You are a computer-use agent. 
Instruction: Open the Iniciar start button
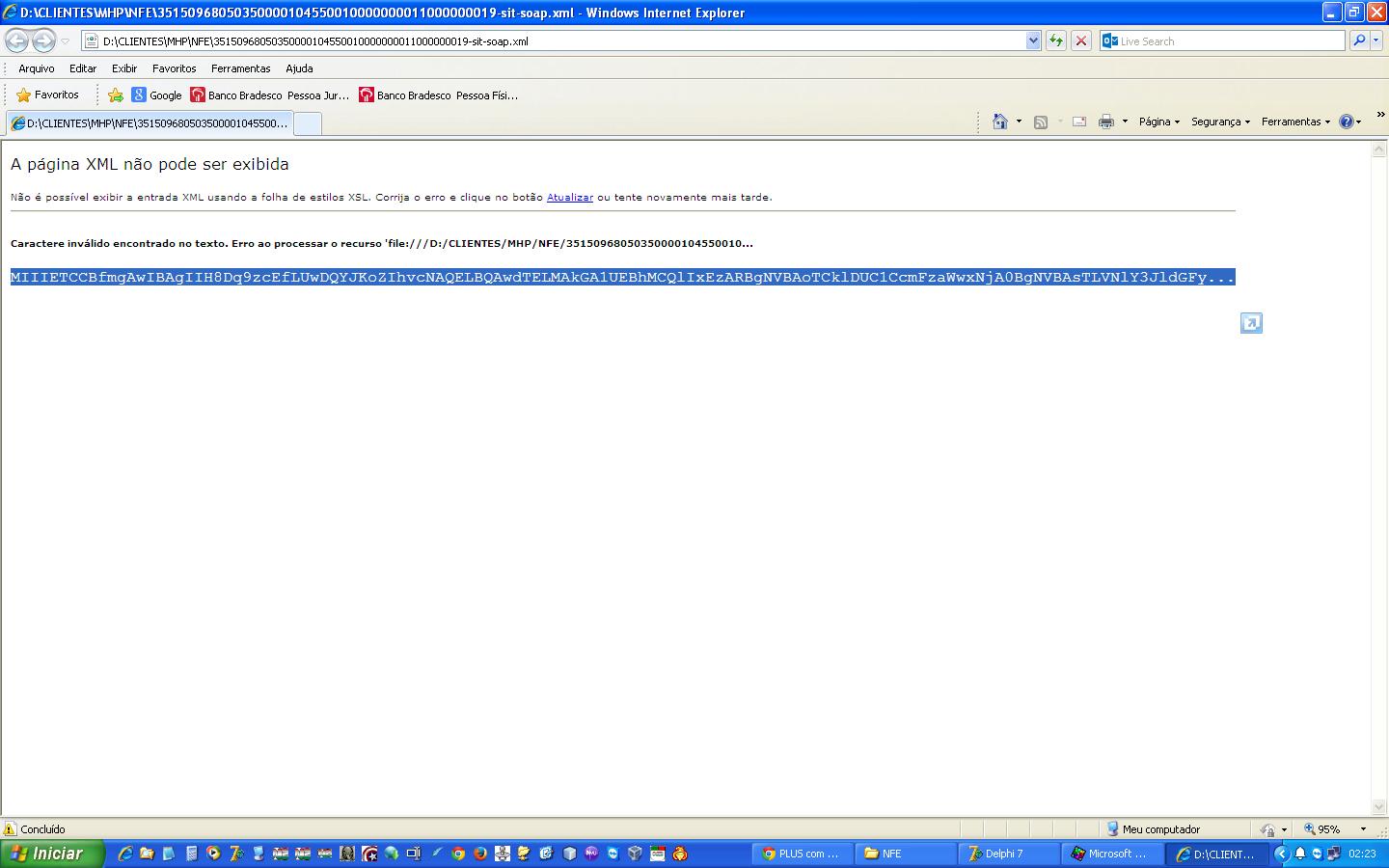pyautogui.click(x=51, y=854)
